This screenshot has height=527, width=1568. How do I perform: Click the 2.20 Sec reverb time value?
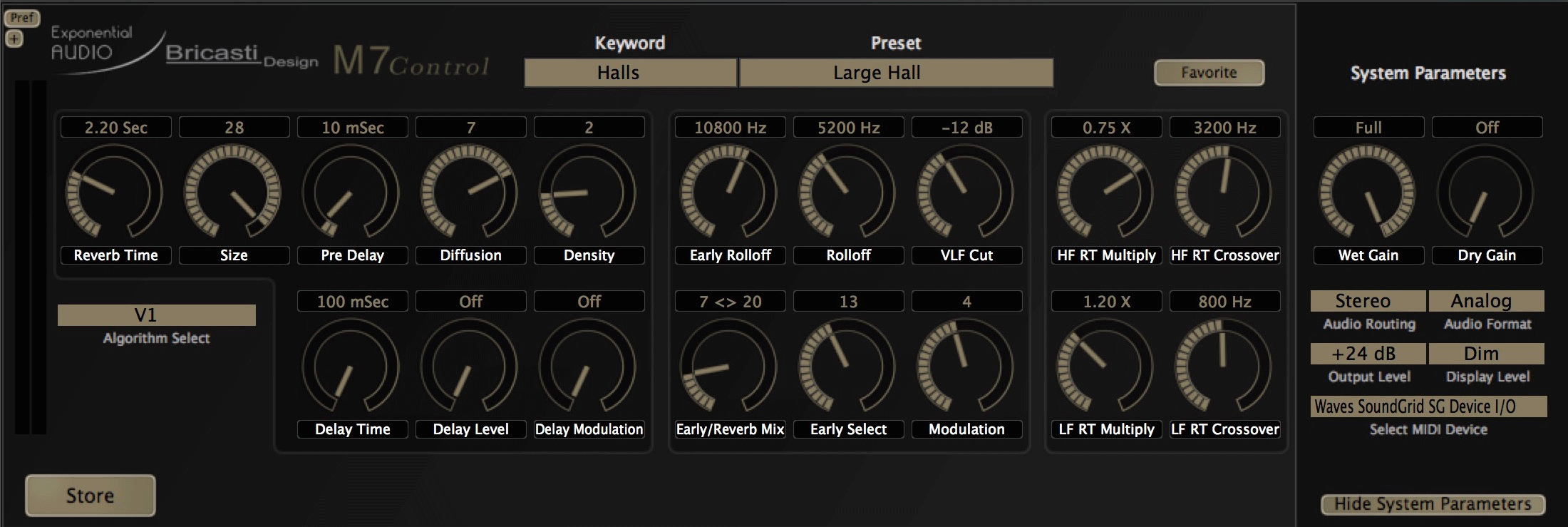click(116, 128)
